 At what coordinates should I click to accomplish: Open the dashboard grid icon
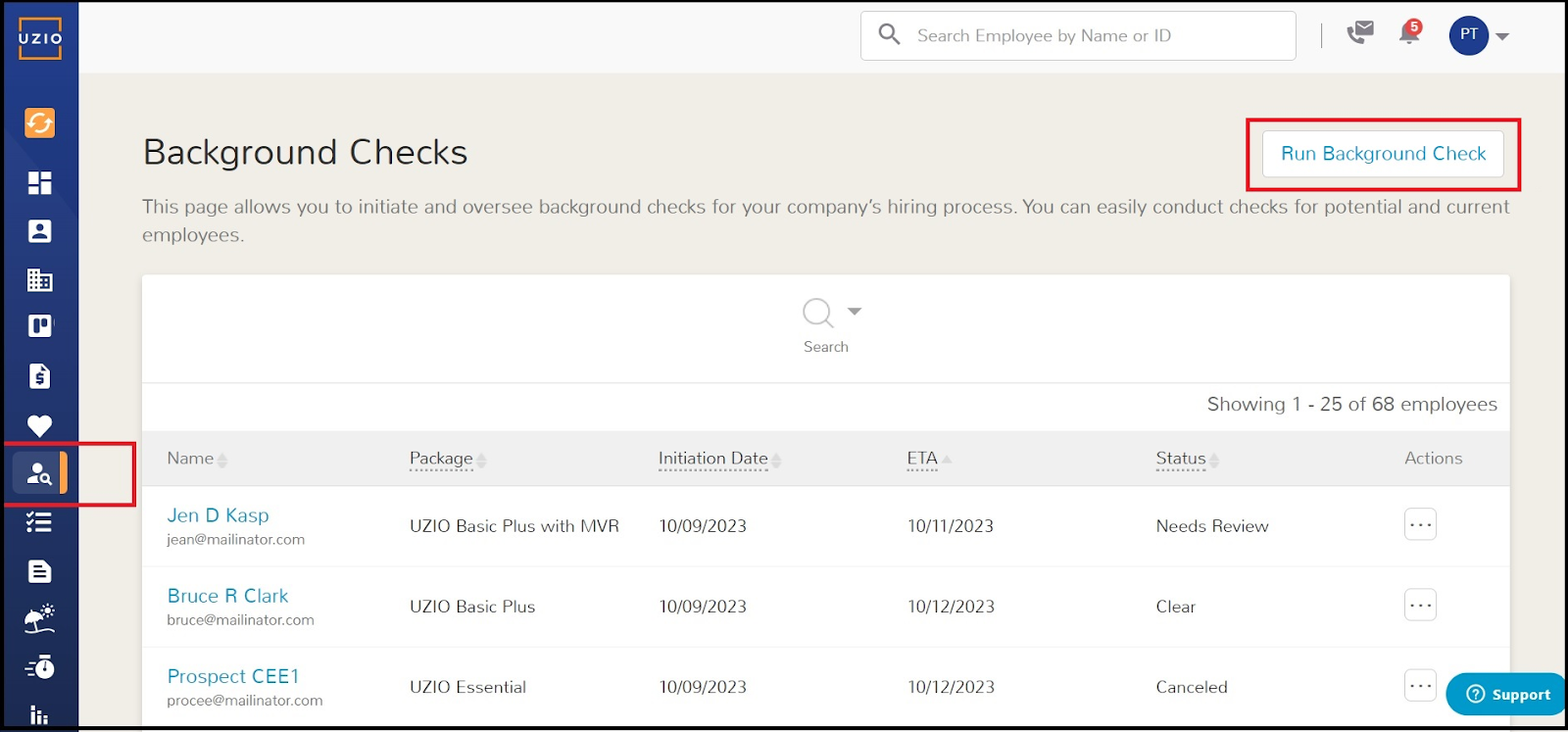[x=39, y=183]
